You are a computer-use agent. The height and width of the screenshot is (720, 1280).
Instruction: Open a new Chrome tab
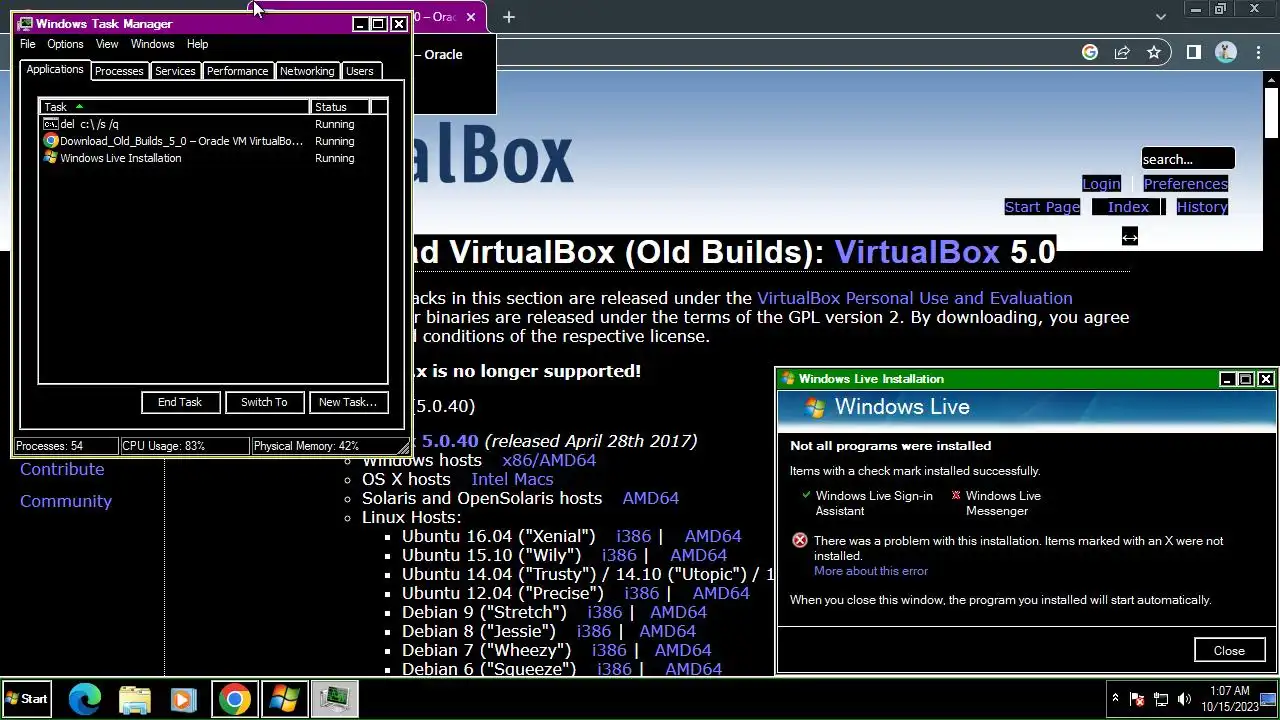509,16
